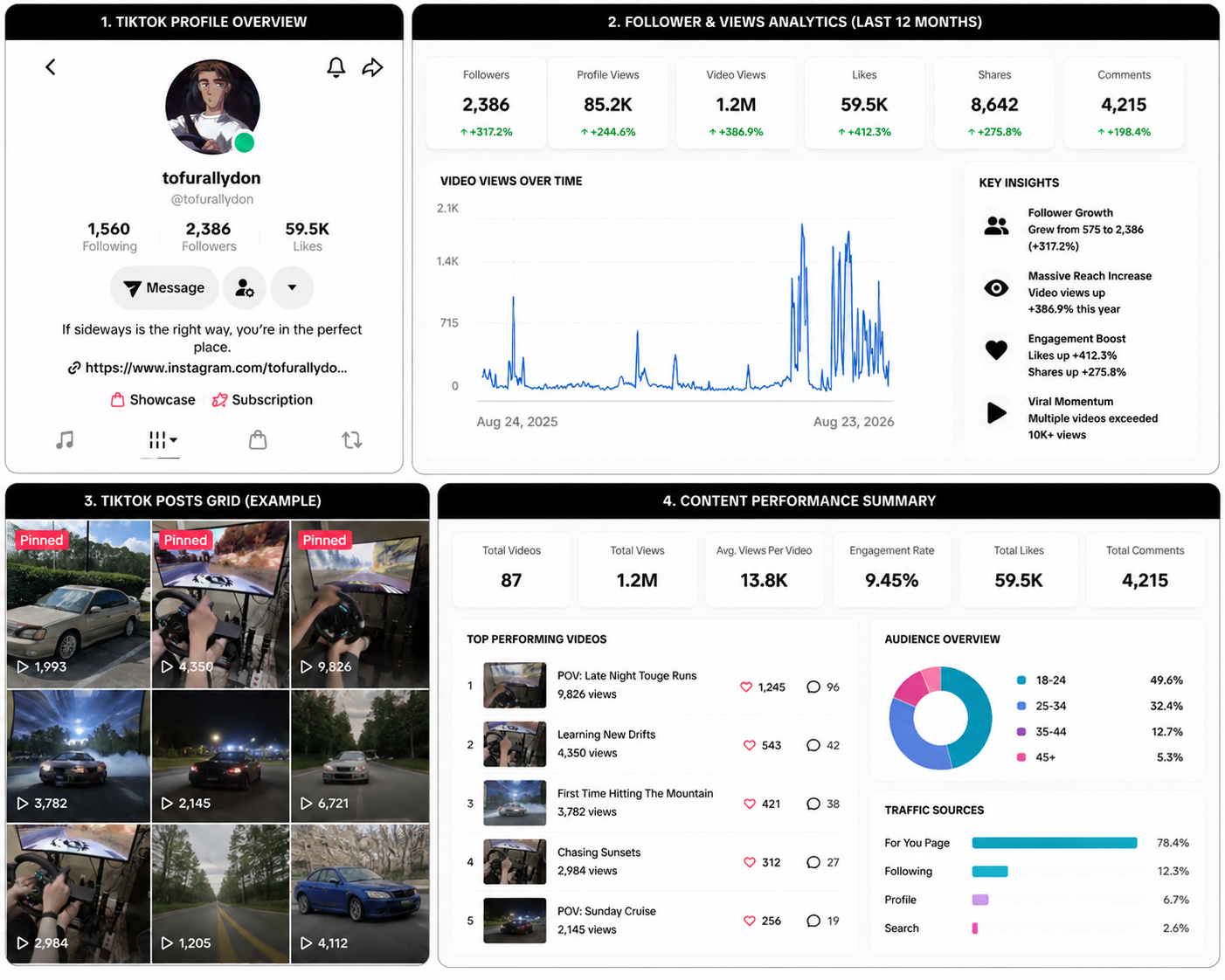Screen dimensions: 1225x980
Task: Open the Subscription link
Action: (262, 400)
